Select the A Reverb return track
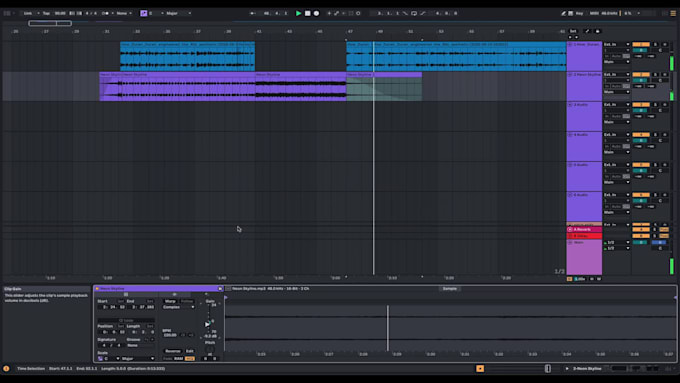 click(x=584, y=229)
